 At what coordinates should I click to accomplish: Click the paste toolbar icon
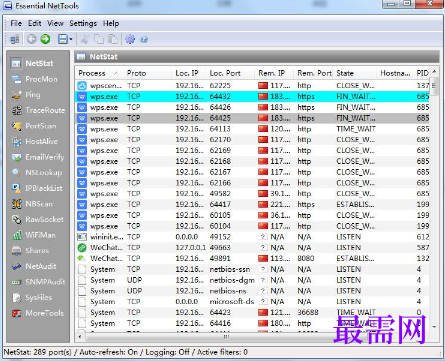pyautogui.click(x=113, y=39)
